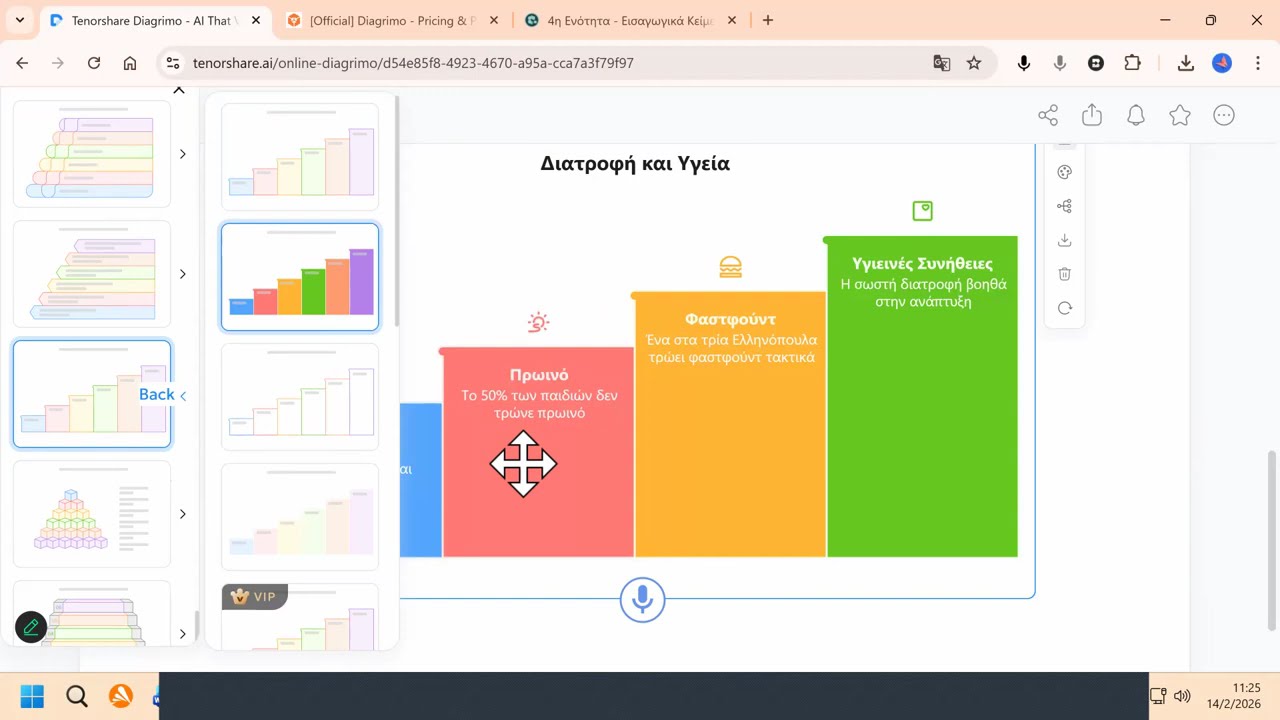Open the color palette theme tool
The height and width of the screenshot is (720, 1280).
tap(1064, 172)
